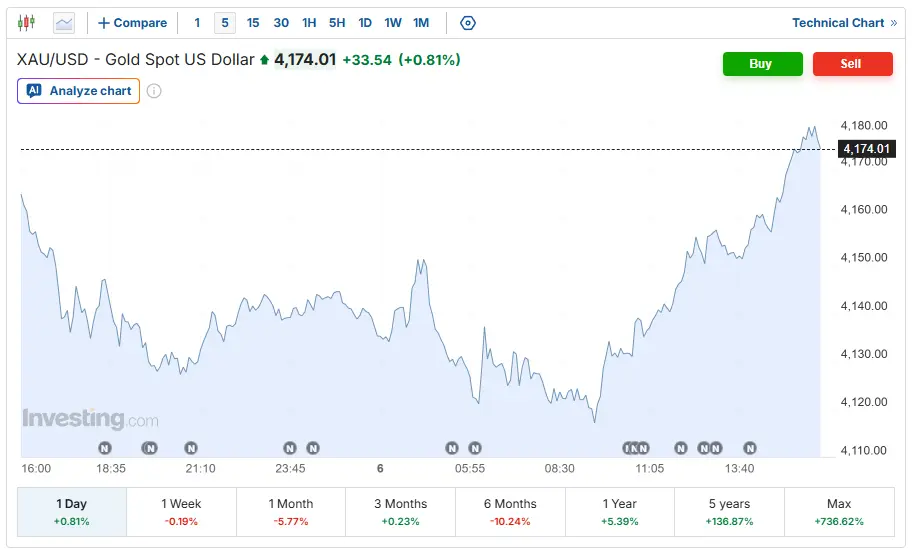Image resolution: width=913 pixels, height=553 pixels.
Task: Click the plus Compare button
Action: [132, 23]
